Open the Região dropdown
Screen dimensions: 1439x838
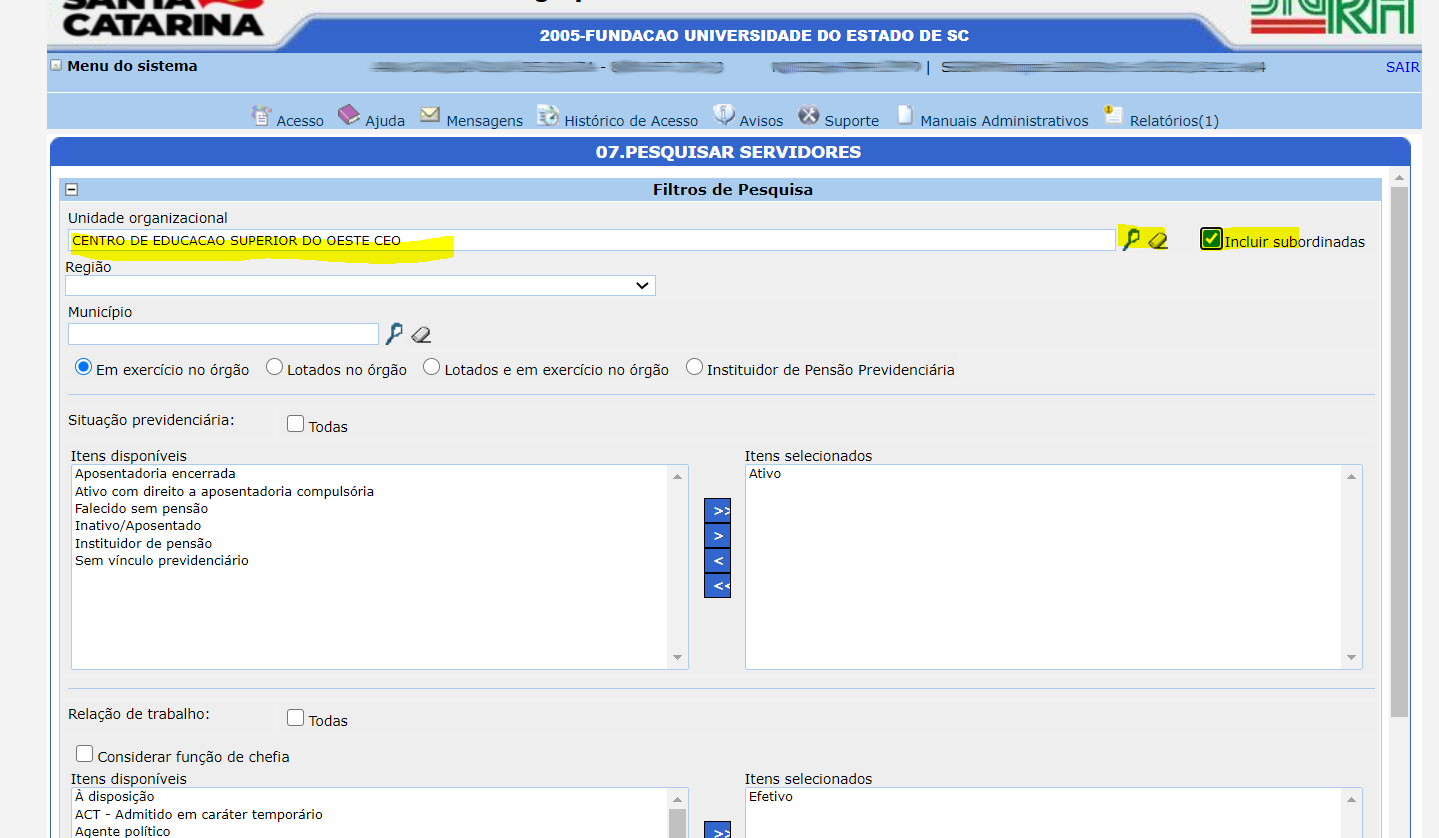click(360, 286)
